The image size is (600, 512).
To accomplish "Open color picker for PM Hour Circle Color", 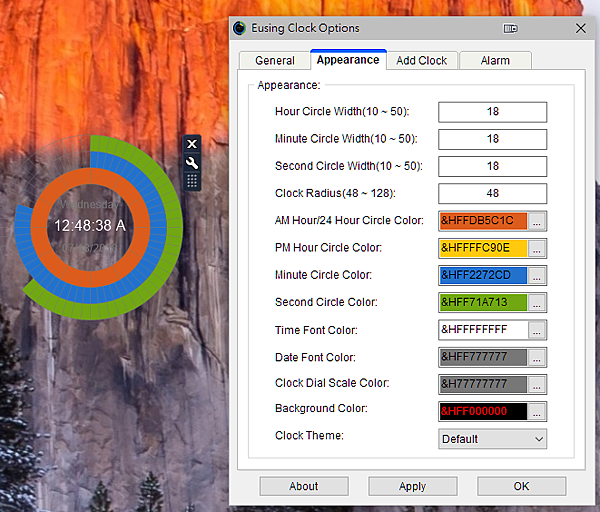I will pyautogui.click(x=536, y=248).
